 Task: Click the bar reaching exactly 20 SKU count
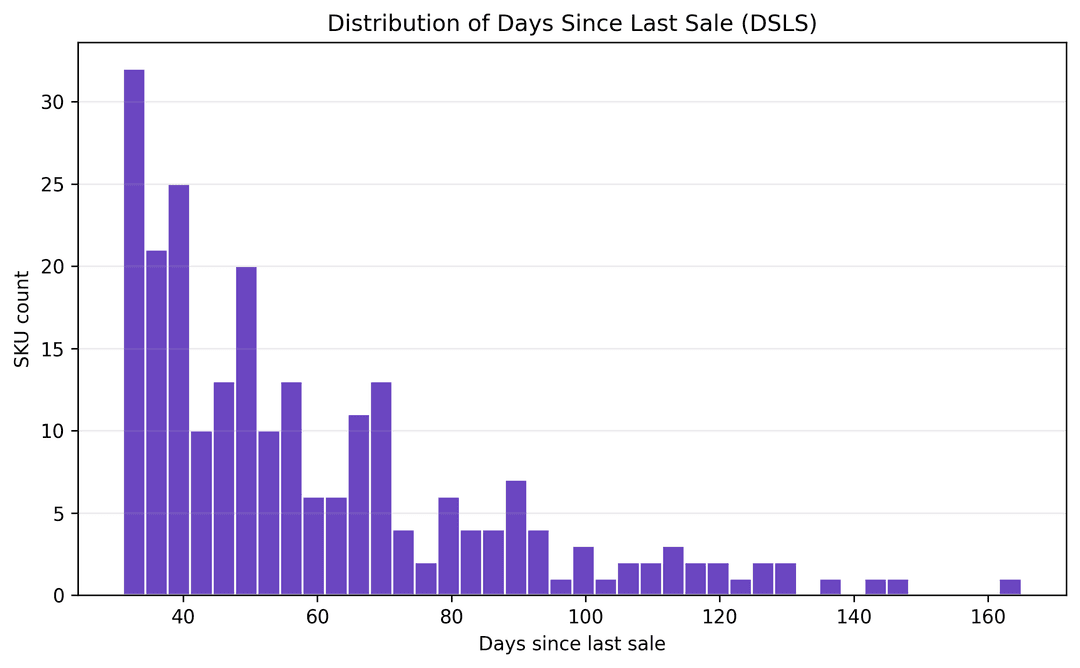click(246, 431)
